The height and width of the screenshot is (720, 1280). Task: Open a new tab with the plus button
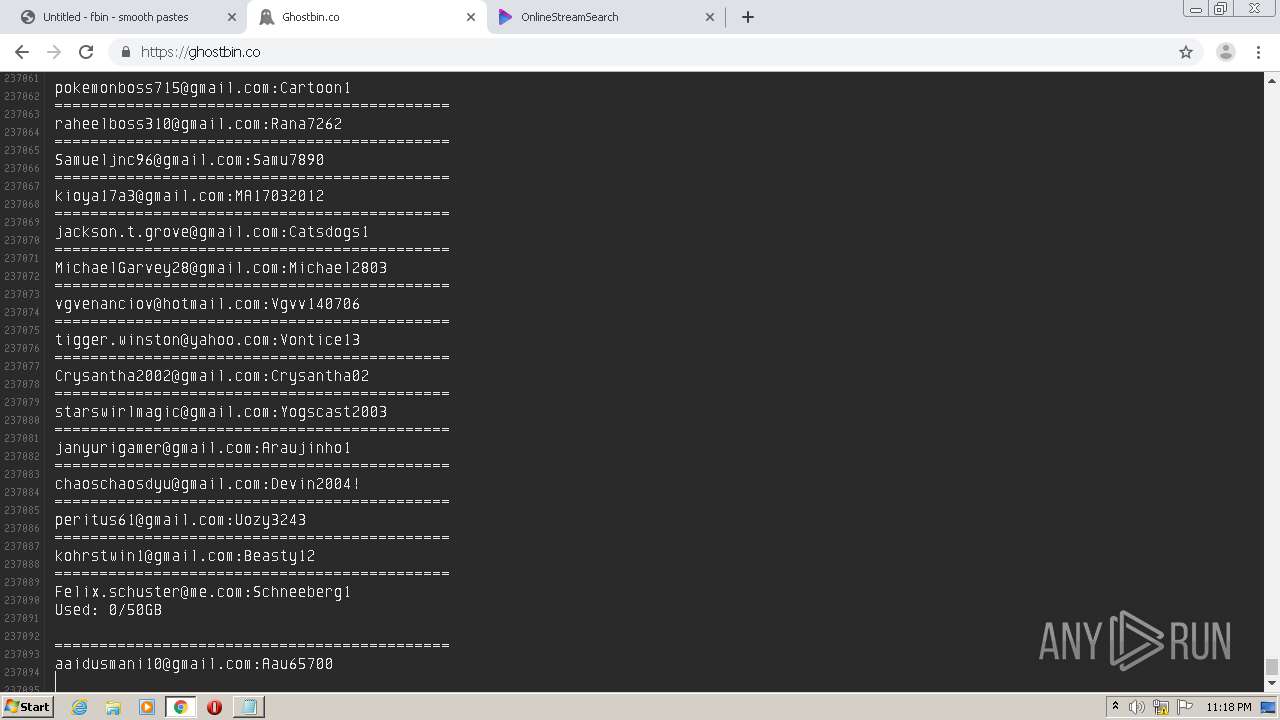click(x=748, y=17)
